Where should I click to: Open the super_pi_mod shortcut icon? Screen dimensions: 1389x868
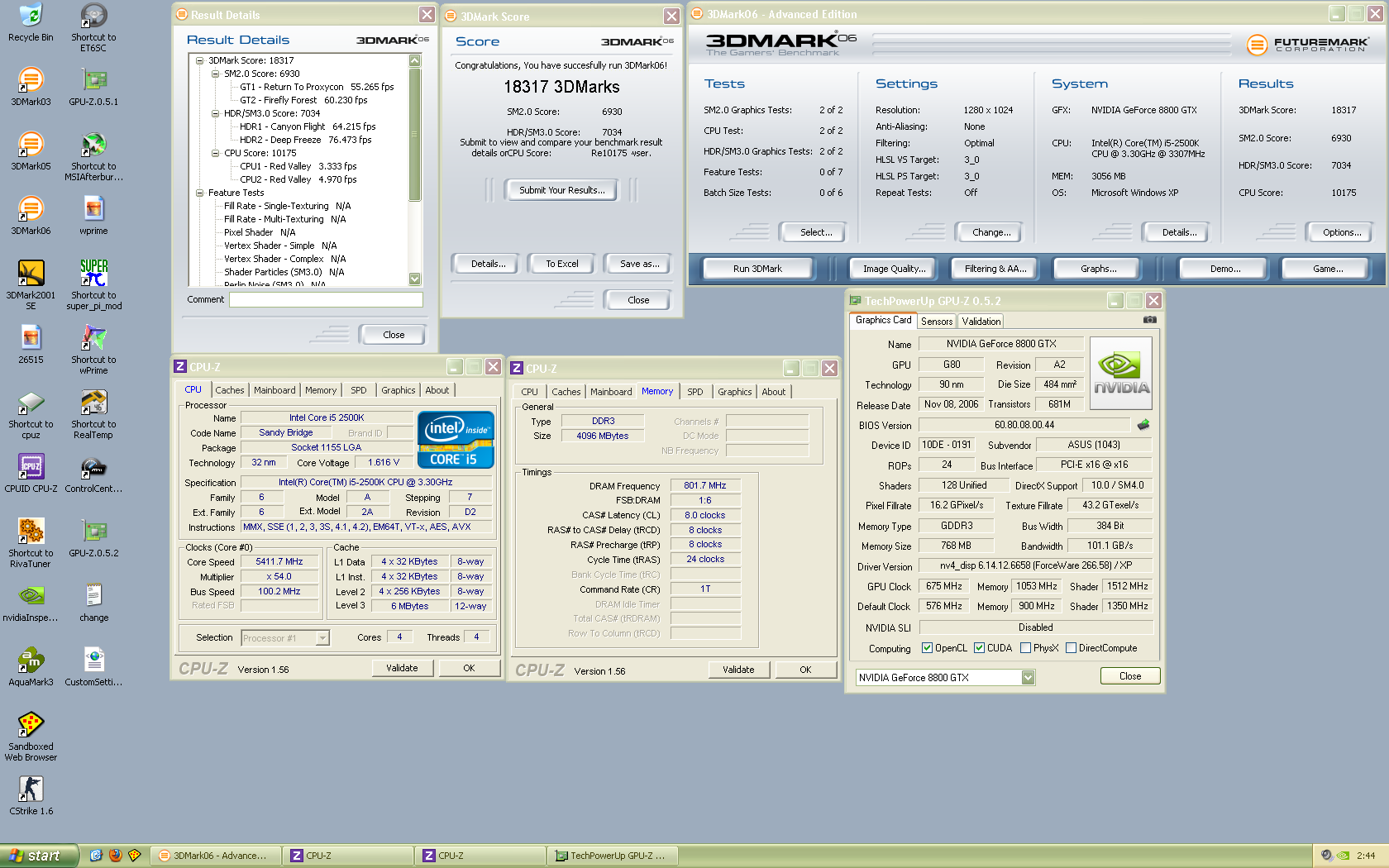(93, 285)
